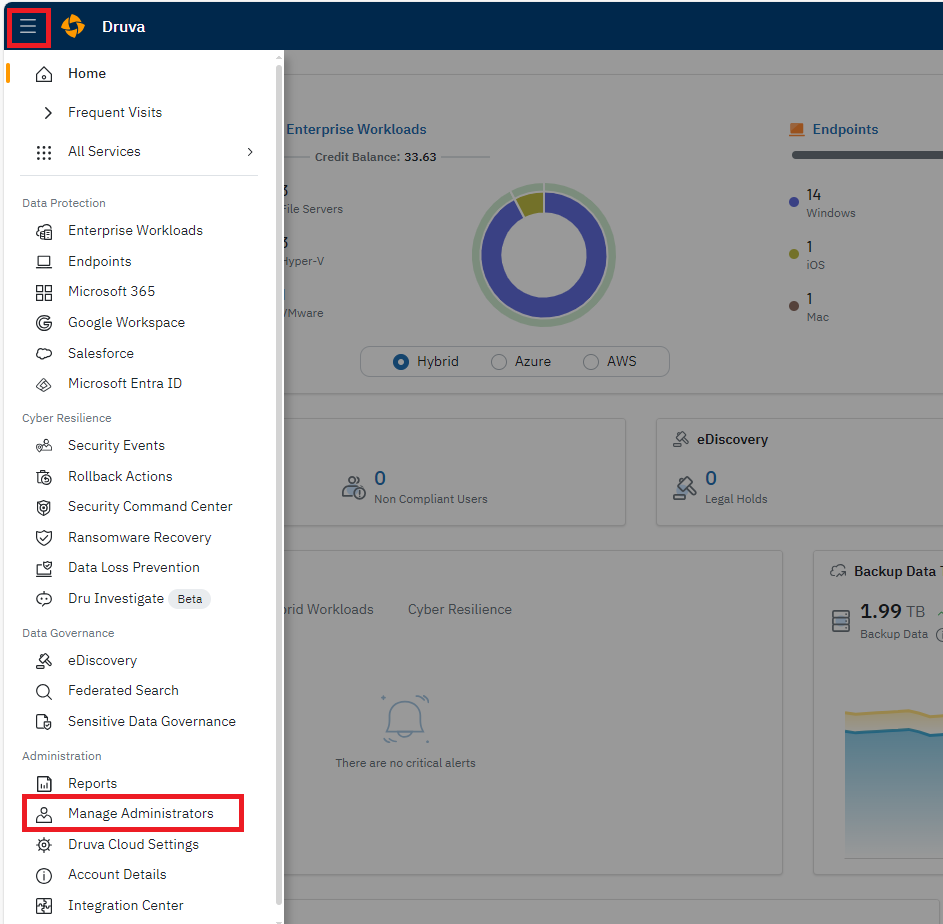Click the Rollback Actions icon
Screen dimensions: 943x924
click(x=44, y=477)
